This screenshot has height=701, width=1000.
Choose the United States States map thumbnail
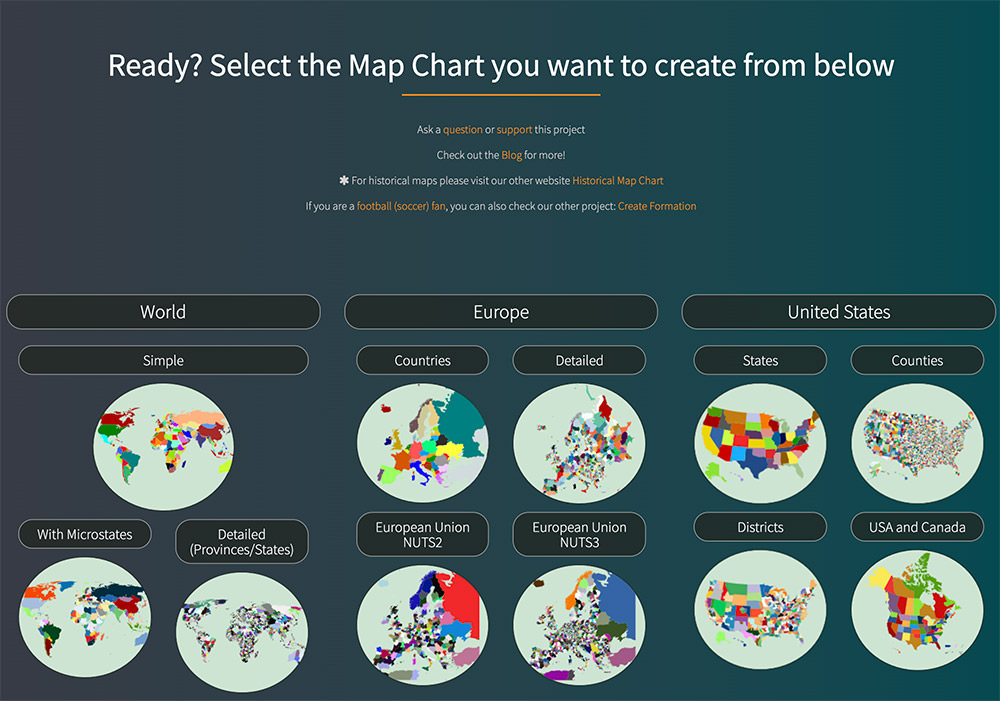[x=760, y=443]
